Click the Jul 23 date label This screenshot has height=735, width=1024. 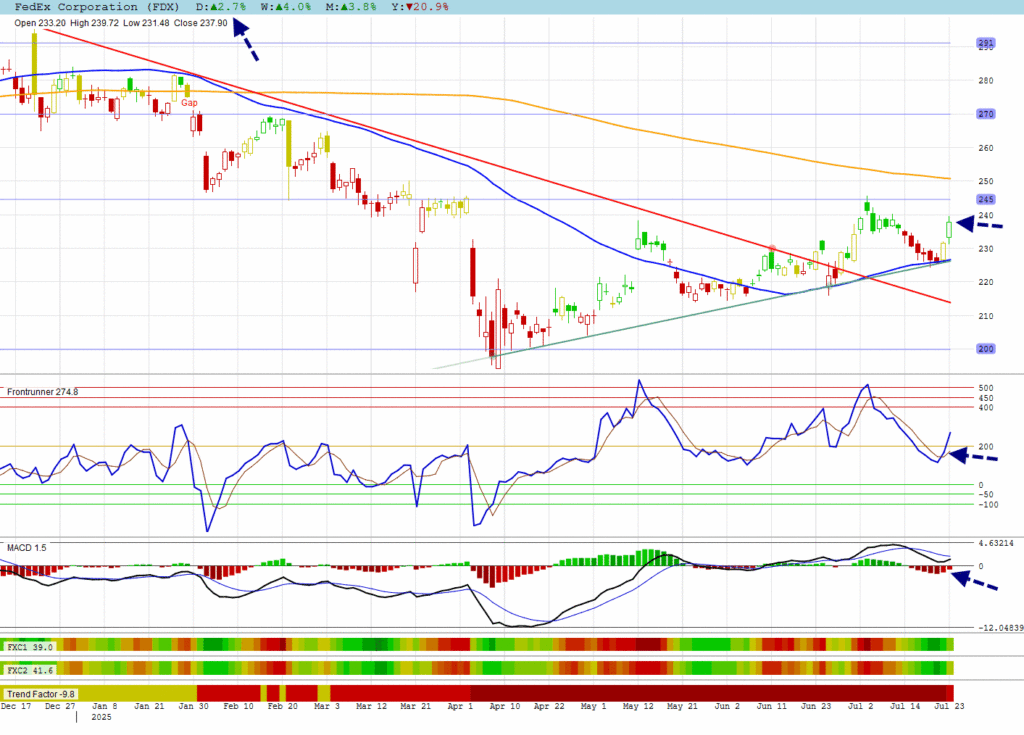tap(949, 706)
